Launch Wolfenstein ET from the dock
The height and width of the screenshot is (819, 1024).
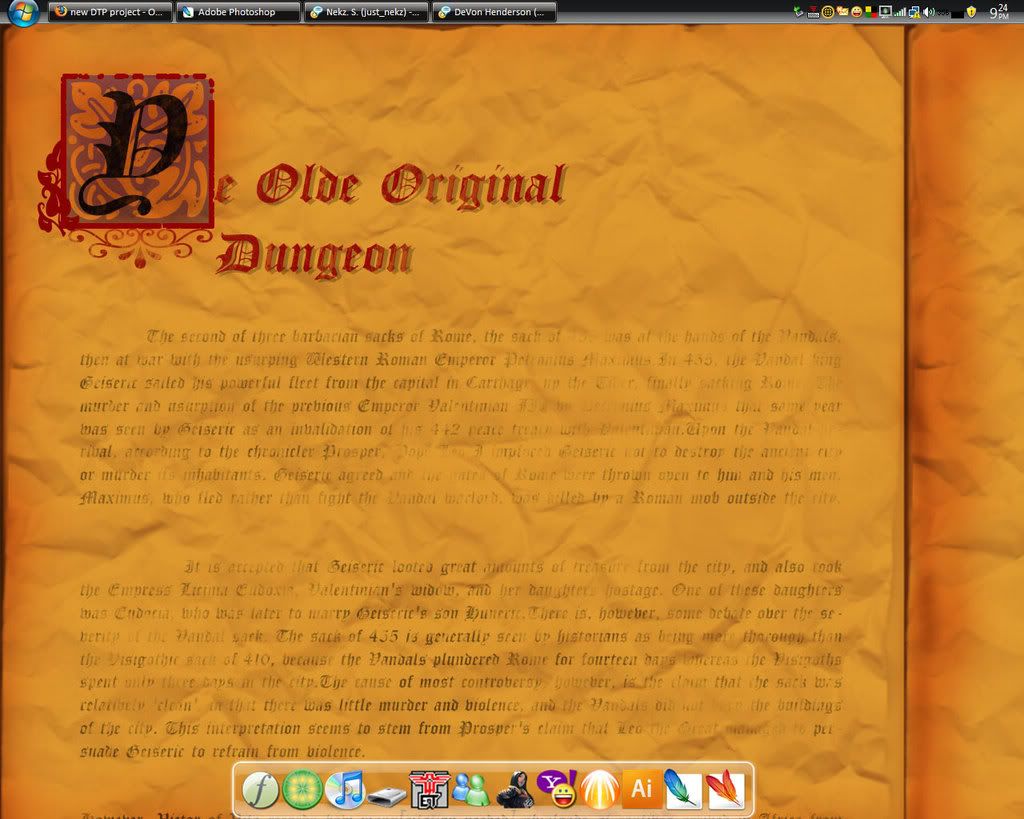429,790
